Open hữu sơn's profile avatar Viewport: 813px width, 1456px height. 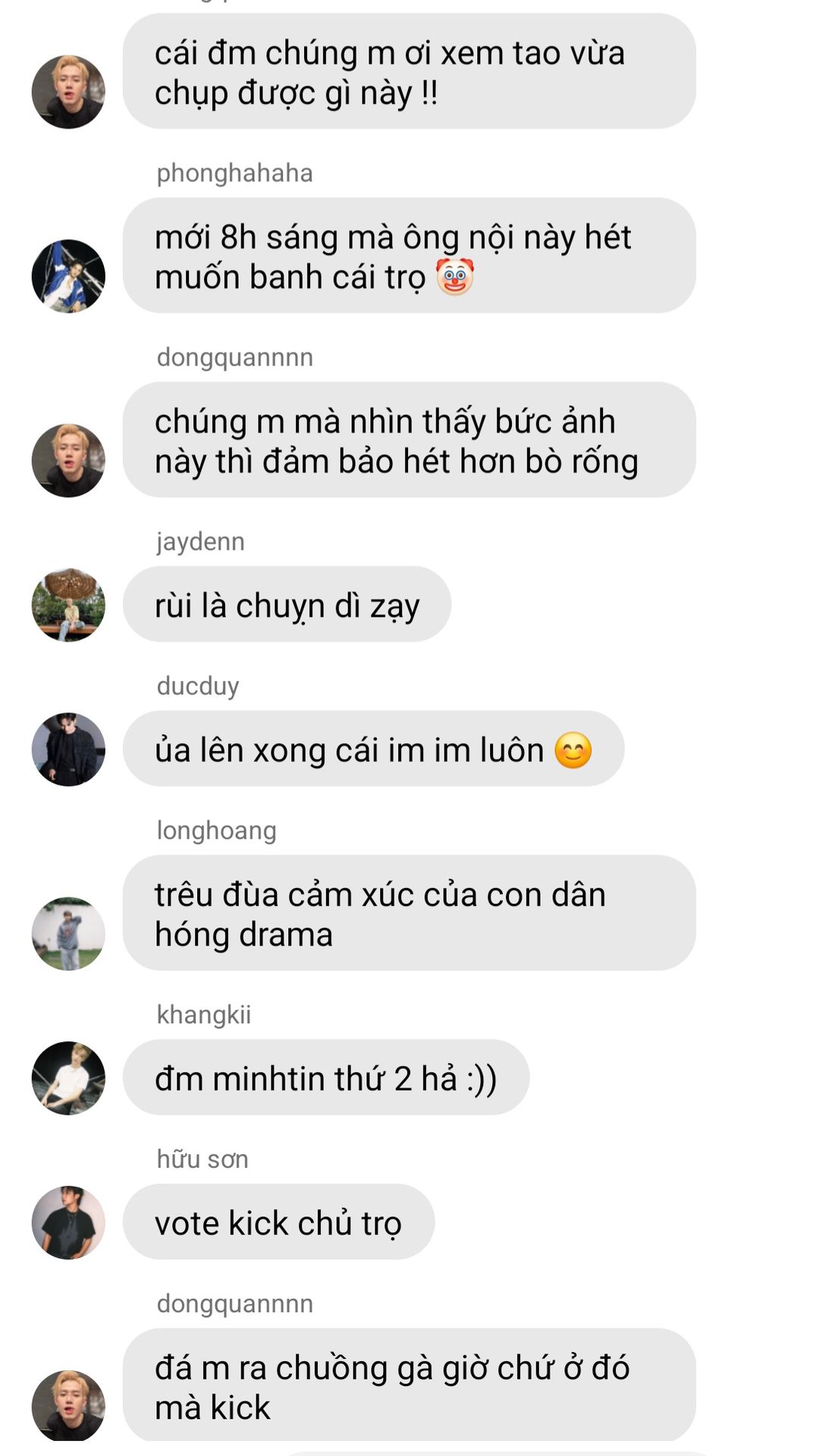point(68,1222)
